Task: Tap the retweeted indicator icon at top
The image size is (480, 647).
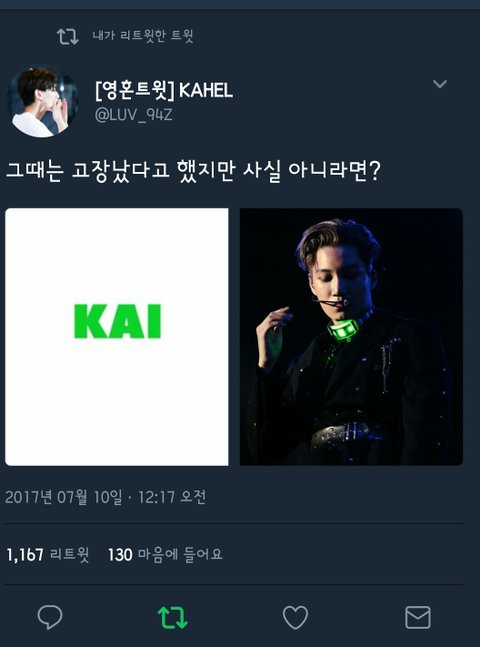Action: tap(68, 36)
